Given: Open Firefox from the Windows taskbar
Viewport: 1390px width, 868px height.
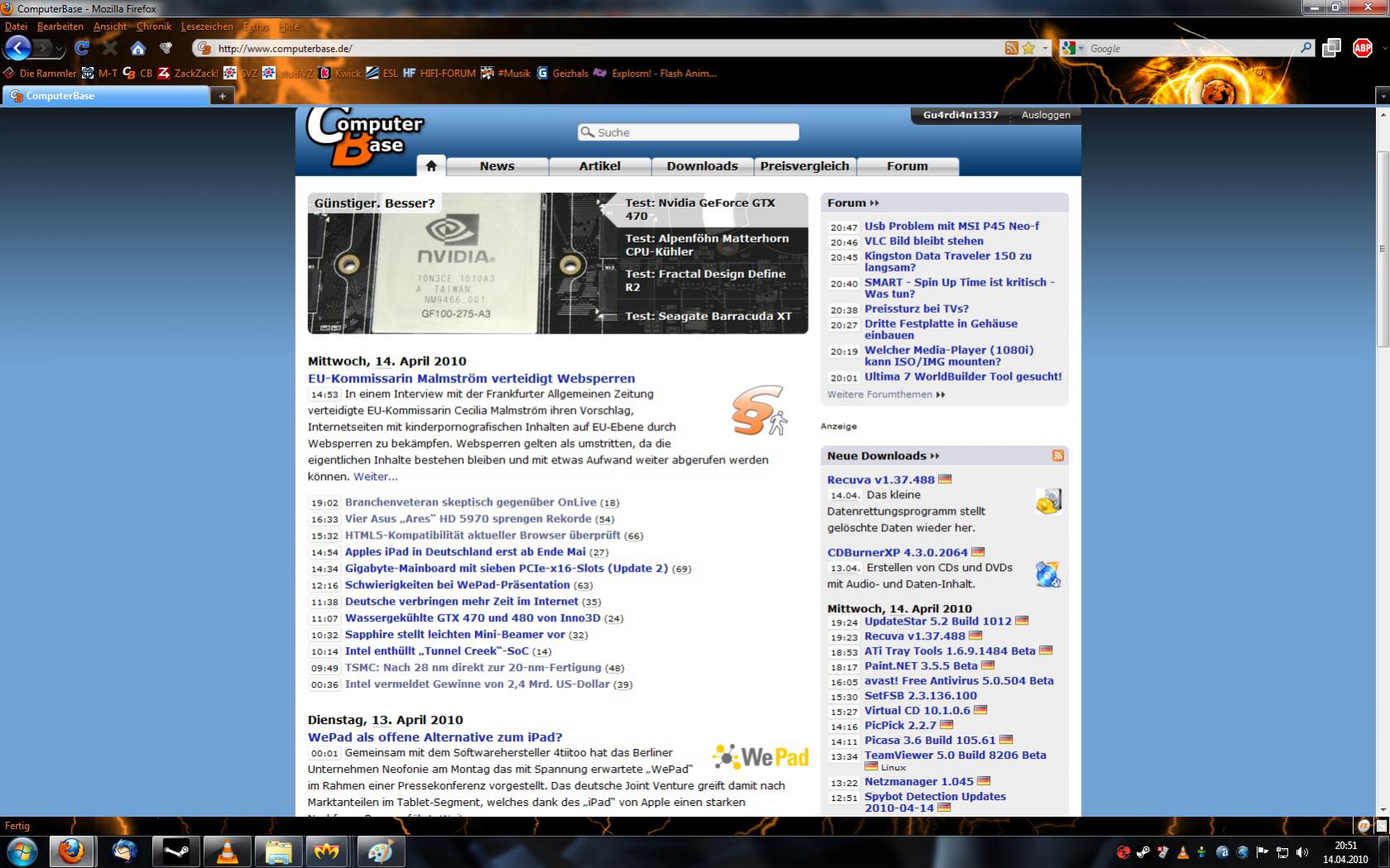Looking at the screenshot, I should coord(71,851).
